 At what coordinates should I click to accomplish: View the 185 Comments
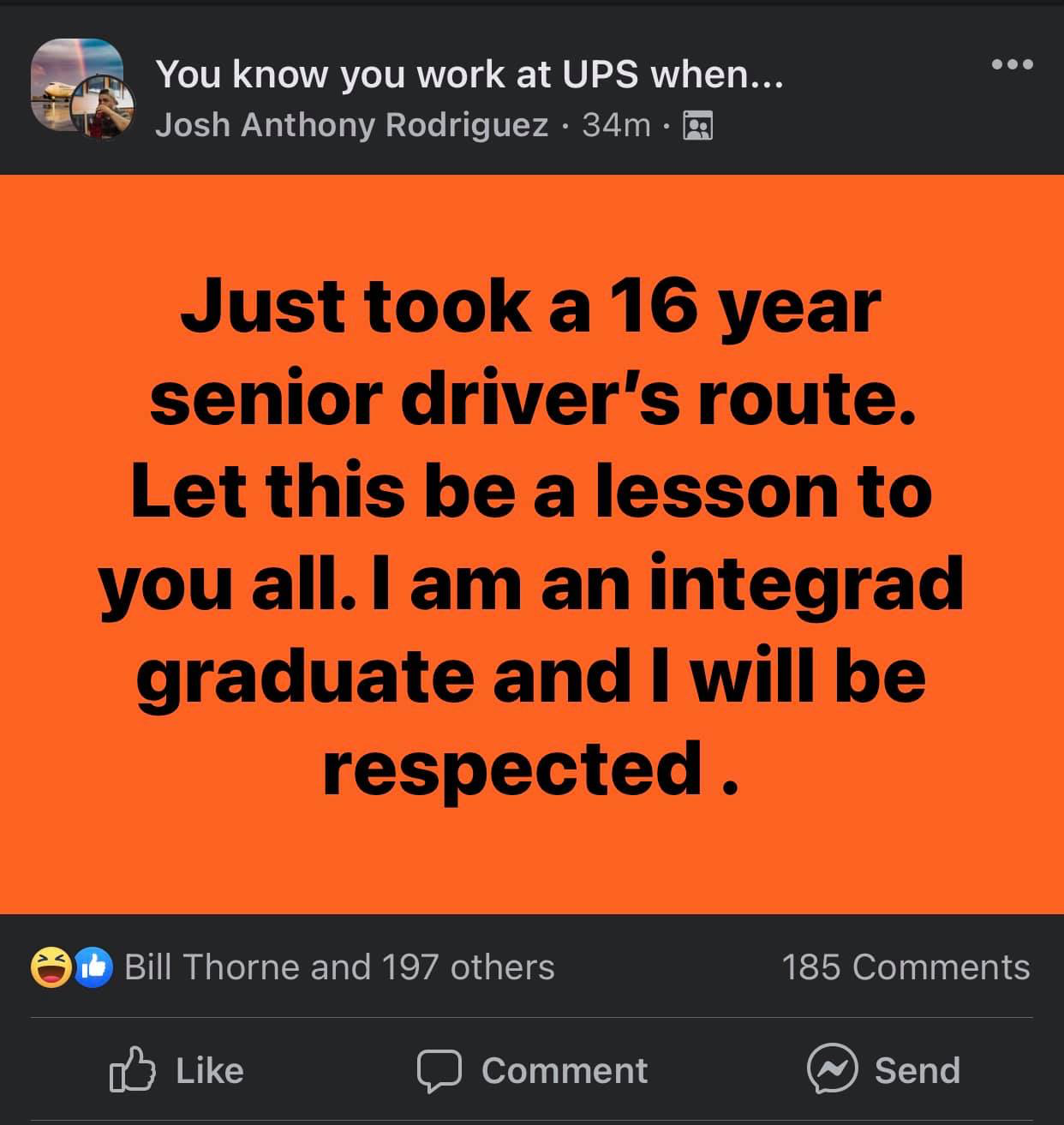906,967
